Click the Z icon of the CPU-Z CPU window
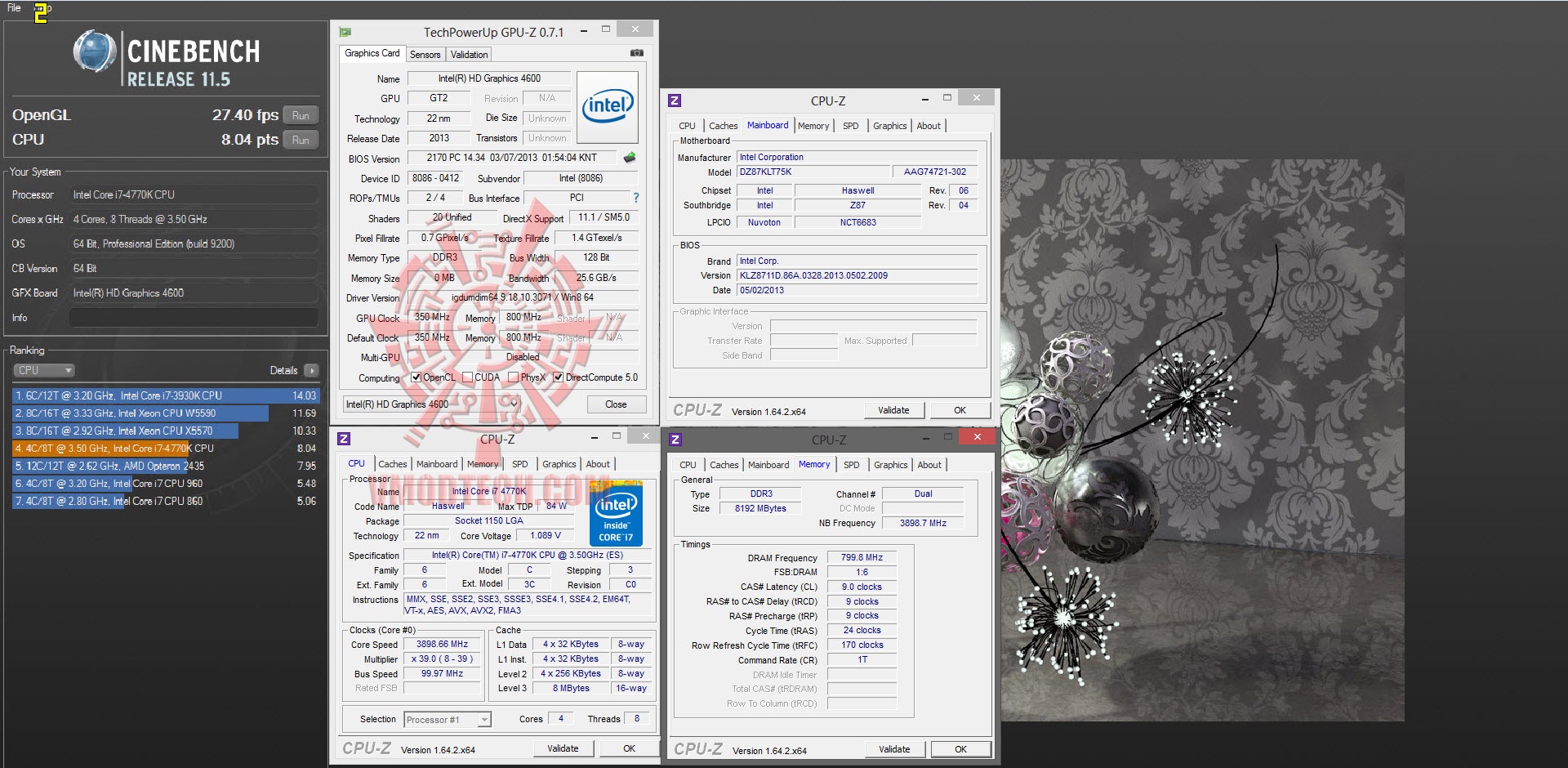 pyautogui.click(x=344, y=439)
